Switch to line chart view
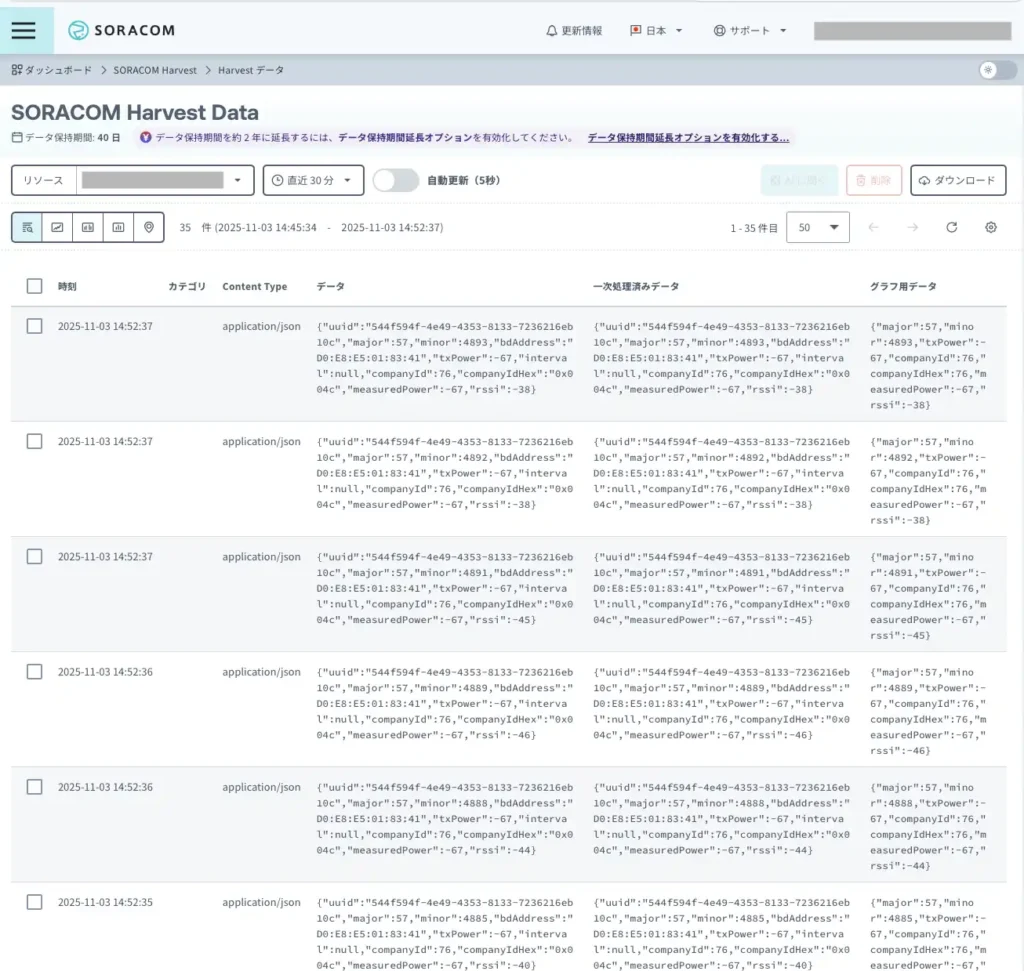Viewport: 1024px width, 971px height. [x=57, y=227]
